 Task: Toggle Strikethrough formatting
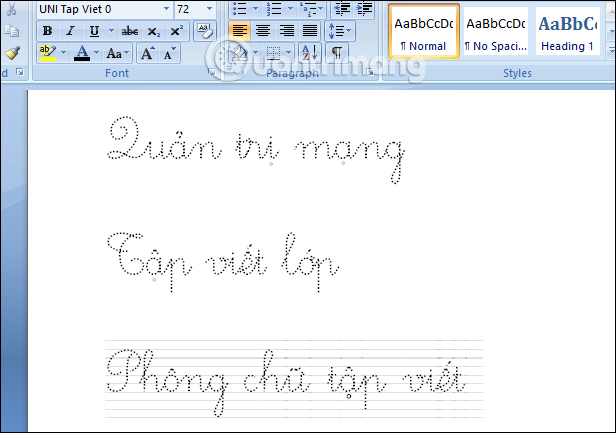(x=130, y=31)
